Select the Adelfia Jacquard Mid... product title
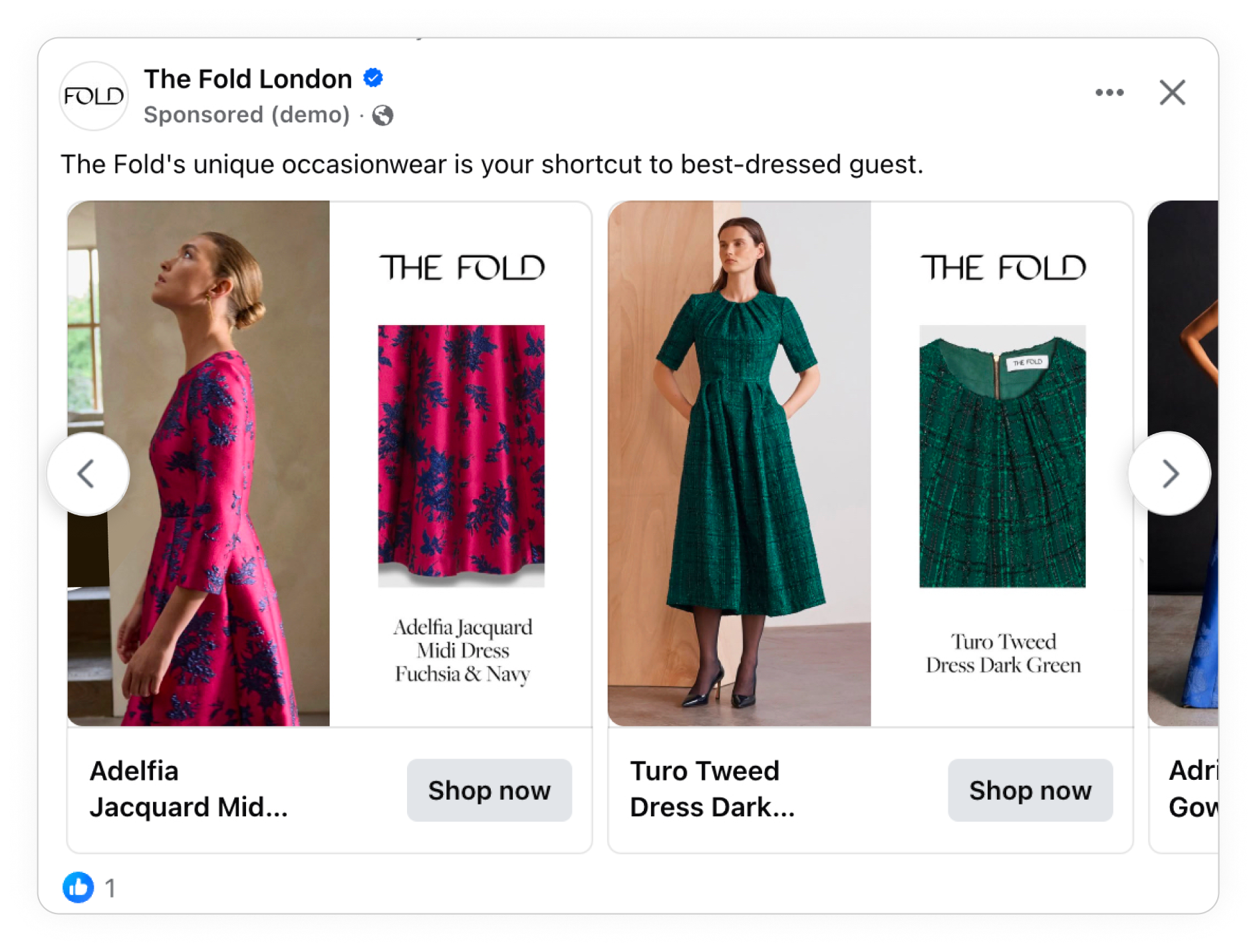1257x952 pixels. coord(190,790)
